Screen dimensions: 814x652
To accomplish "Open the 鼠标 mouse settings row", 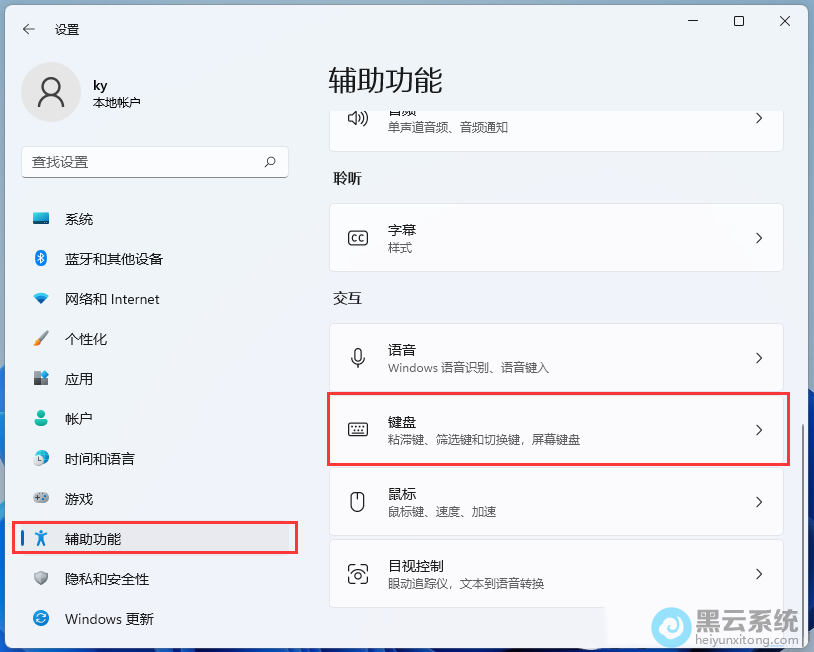I will click(556, 502).
